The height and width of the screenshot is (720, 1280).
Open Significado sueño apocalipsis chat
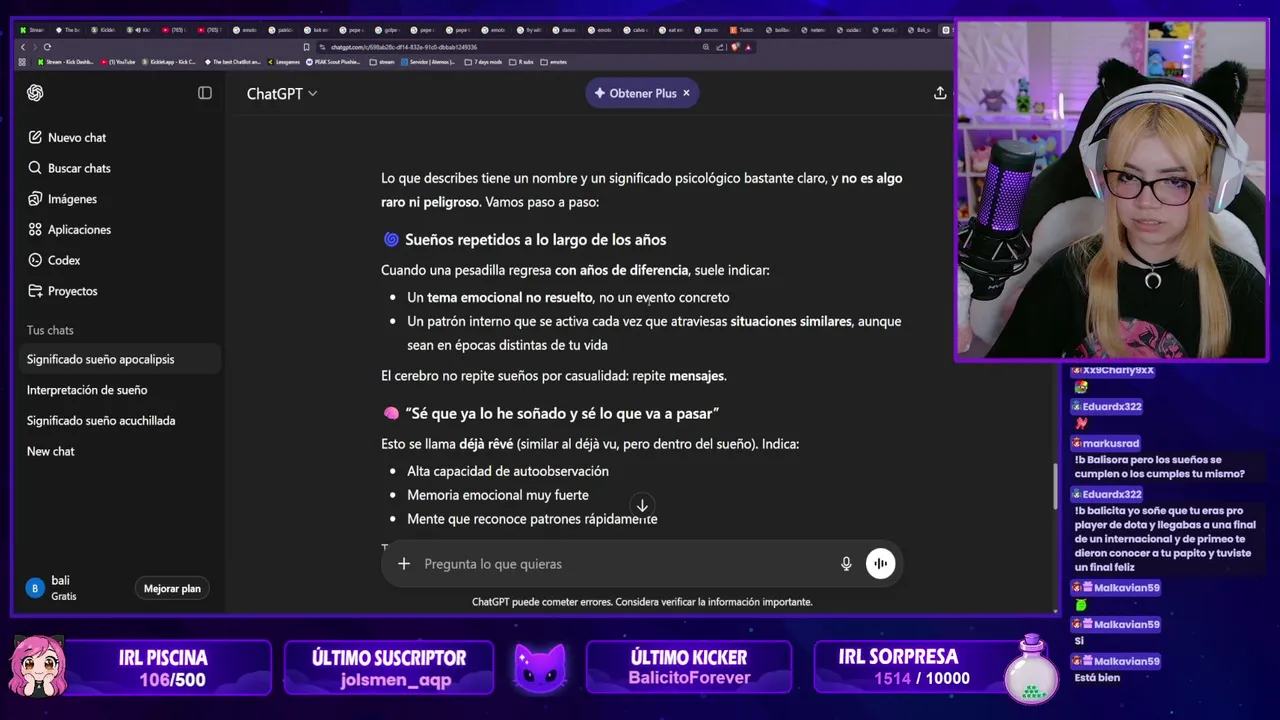tap(120, 359)
